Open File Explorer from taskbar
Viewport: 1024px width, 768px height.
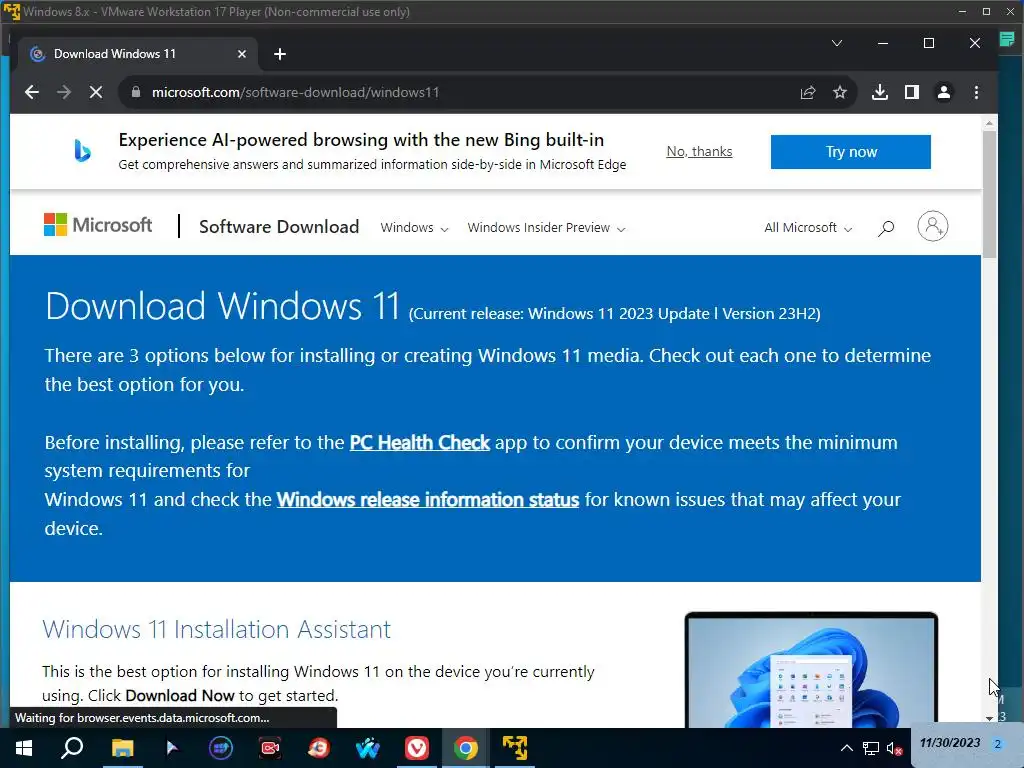pos(122,748)
